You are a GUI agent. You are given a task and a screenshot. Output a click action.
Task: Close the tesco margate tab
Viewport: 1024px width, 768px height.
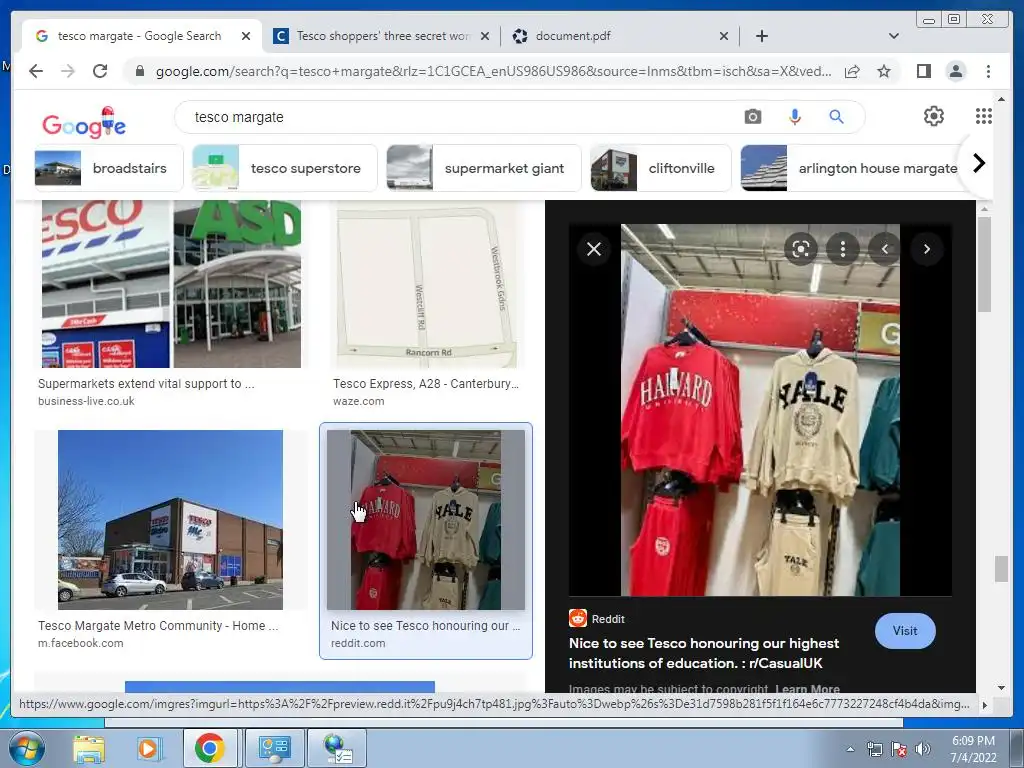click(x=246, y=36)
